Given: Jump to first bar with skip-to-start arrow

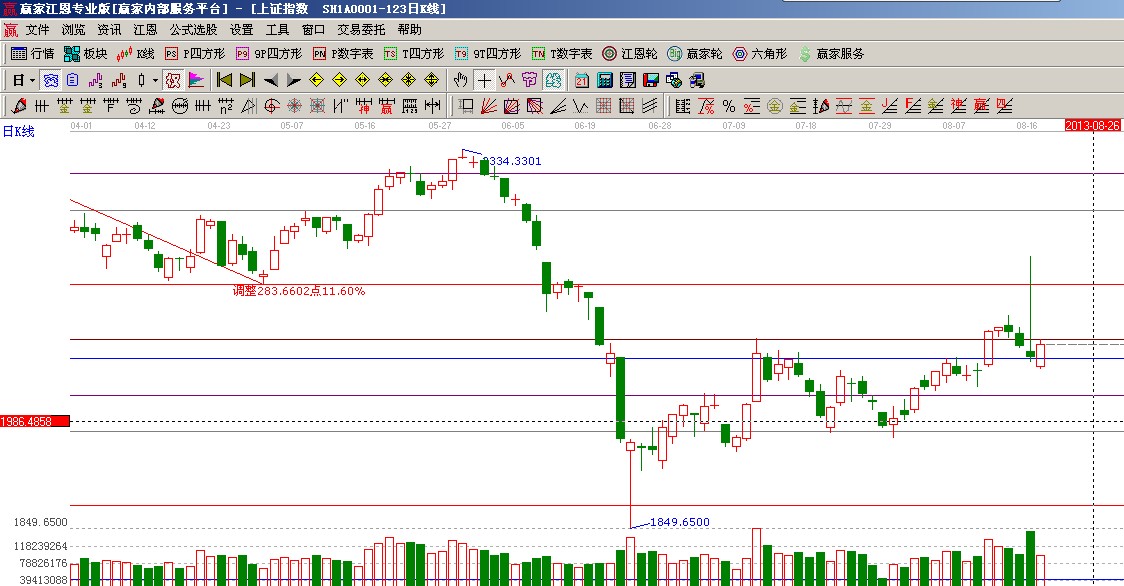Looking at the screenshot, I should [224, 80].
